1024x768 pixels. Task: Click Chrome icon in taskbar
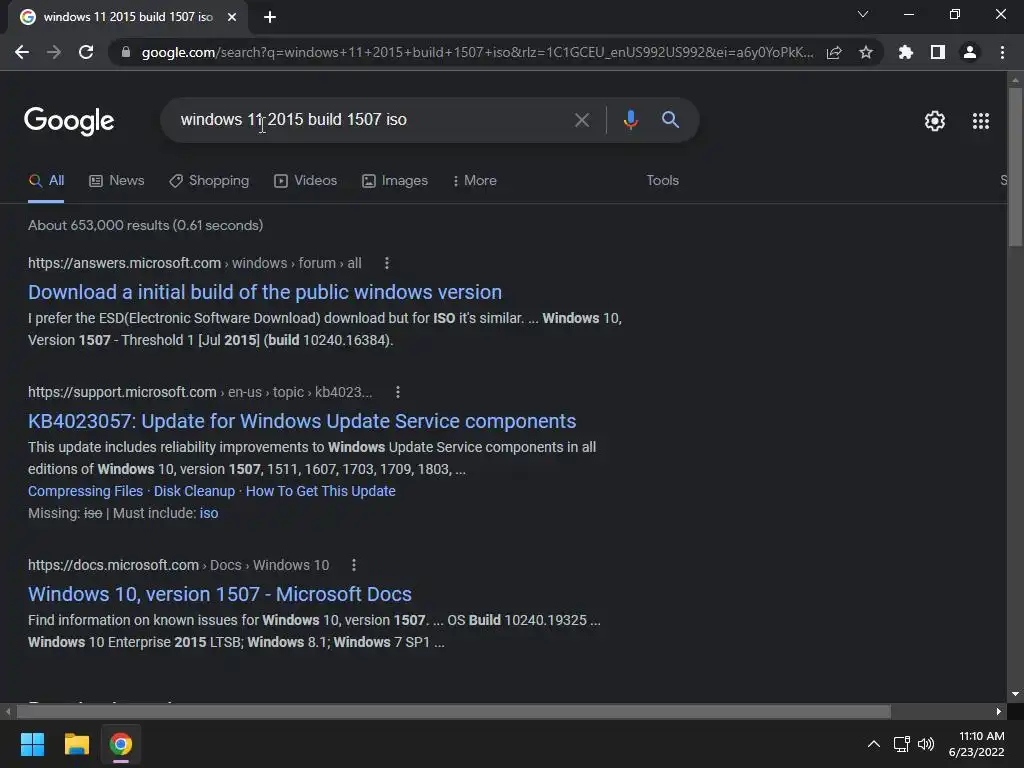(121, 744)
